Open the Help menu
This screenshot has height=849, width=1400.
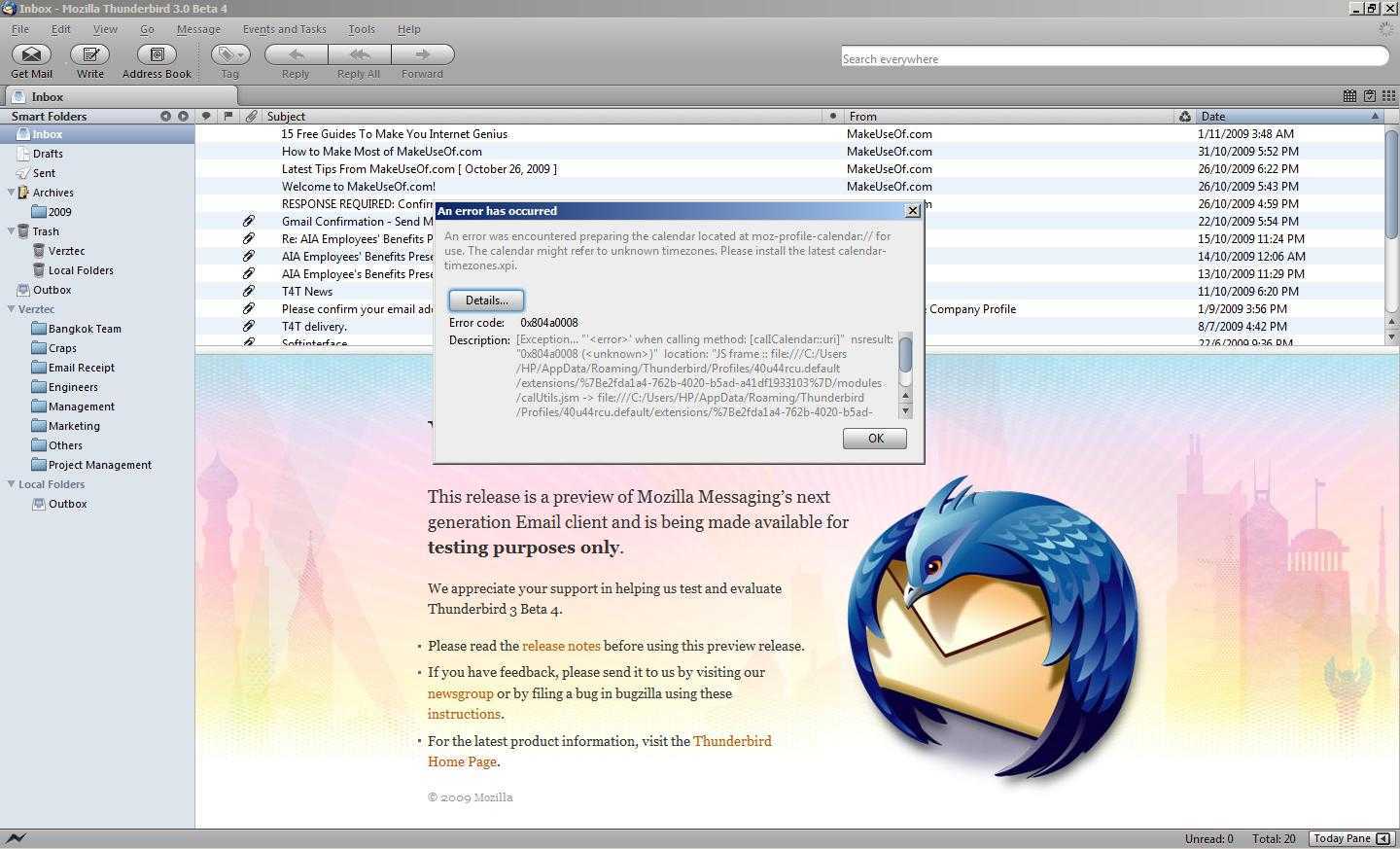409,29
